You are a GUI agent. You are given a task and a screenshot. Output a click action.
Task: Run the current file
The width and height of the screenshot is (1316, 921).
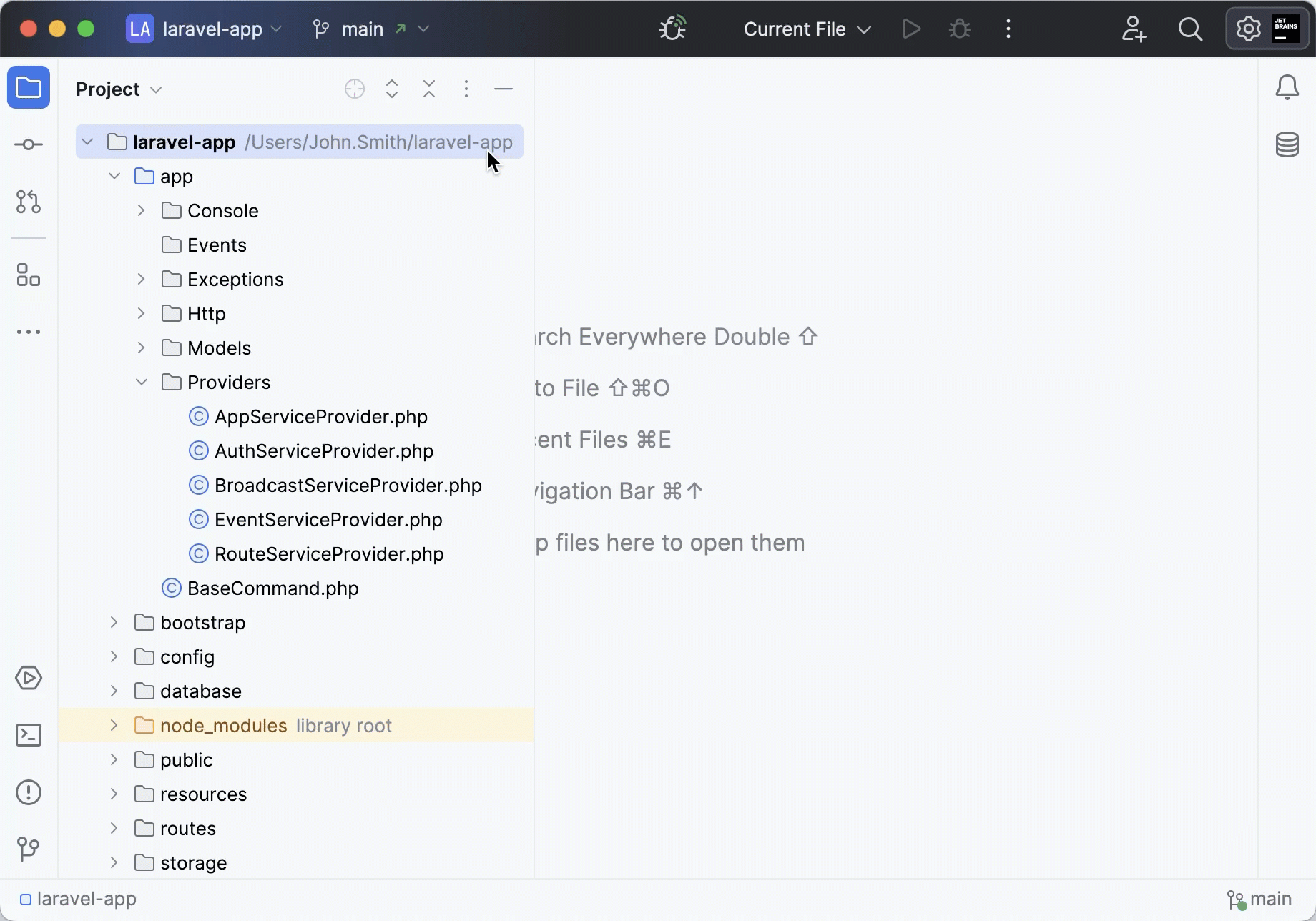tap(911, 29)
